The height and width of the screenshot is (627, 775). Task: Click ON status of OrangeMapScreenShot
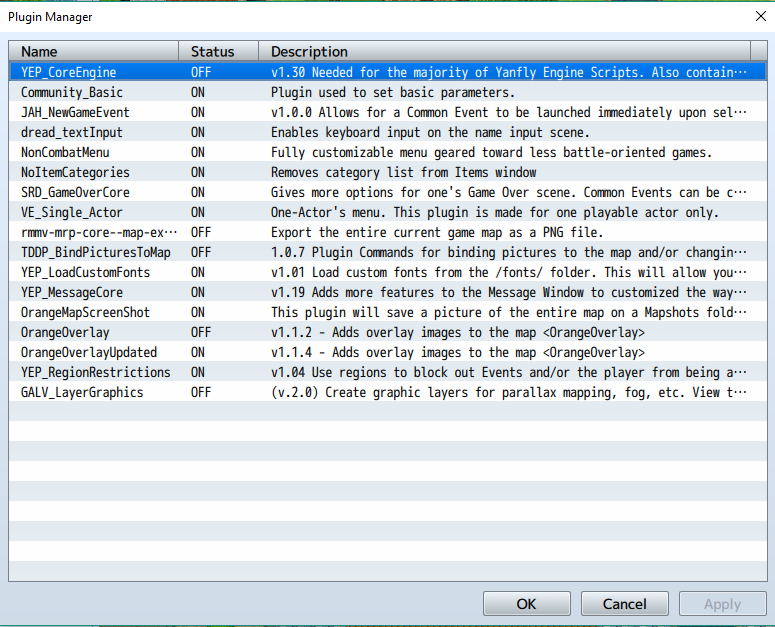coord(198,312)
